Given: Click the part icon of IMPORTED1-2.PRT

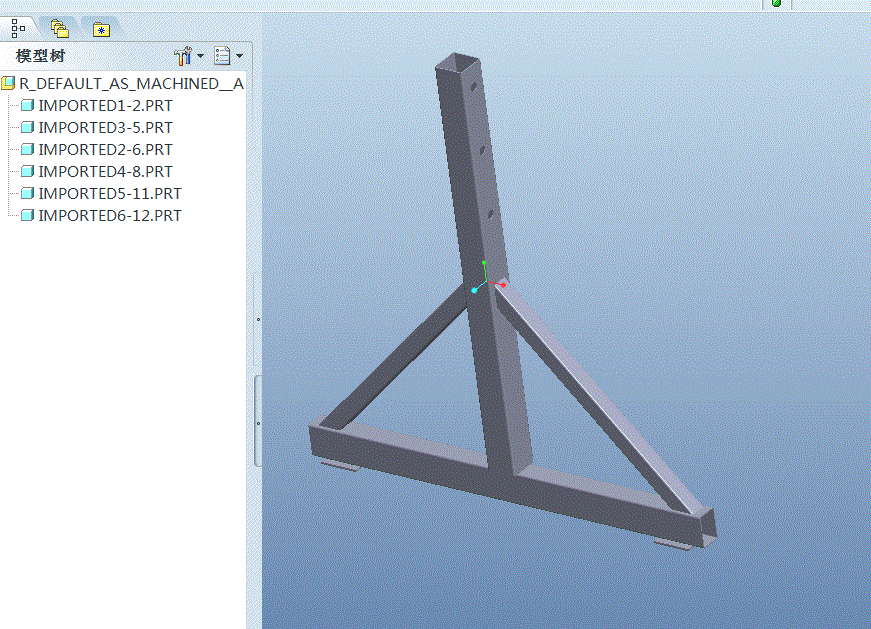Looking at the screenshot, I should pos(27,105).
